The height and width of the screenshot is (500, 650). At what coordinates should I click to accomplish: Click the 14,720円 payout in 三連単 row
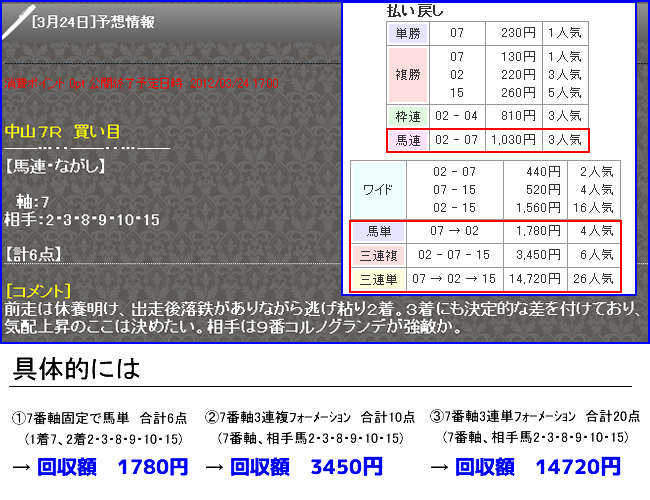pos(535,279)
